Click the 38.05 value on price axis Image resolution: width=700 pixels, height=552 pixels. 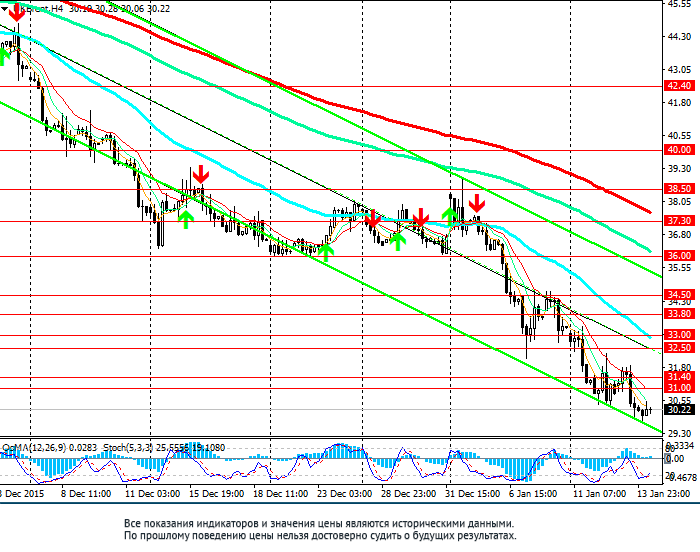[x=679, y=202]
